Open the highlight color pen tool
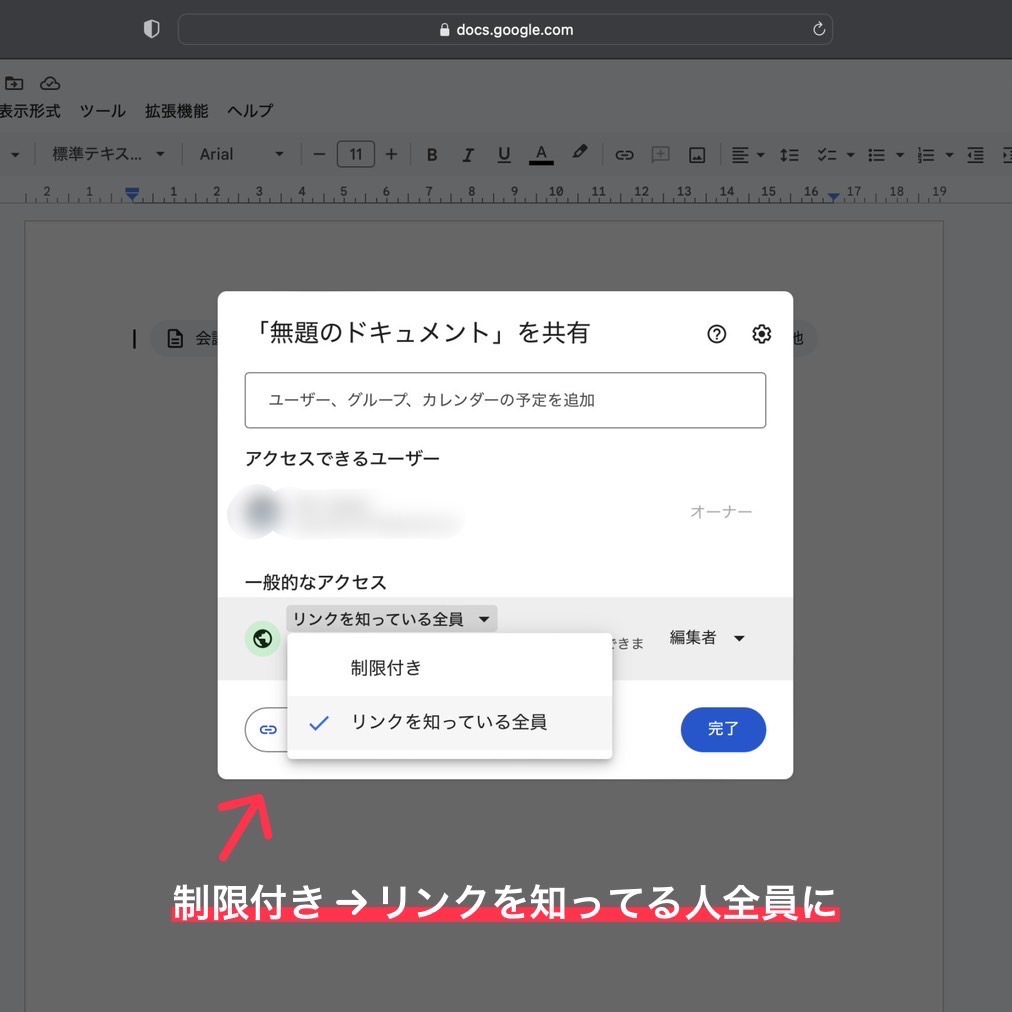Viewport: 1012px width, 1012px height. (579, 154)
